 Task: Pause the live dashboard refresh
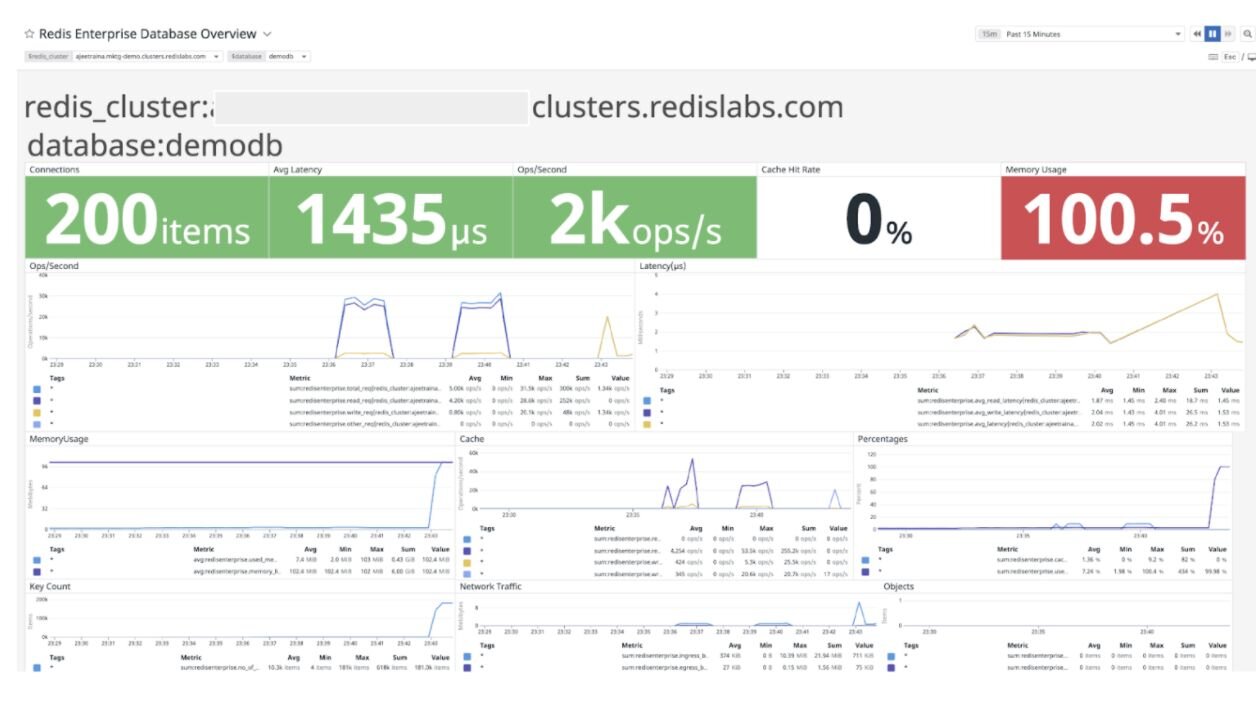coord(1213,34)
